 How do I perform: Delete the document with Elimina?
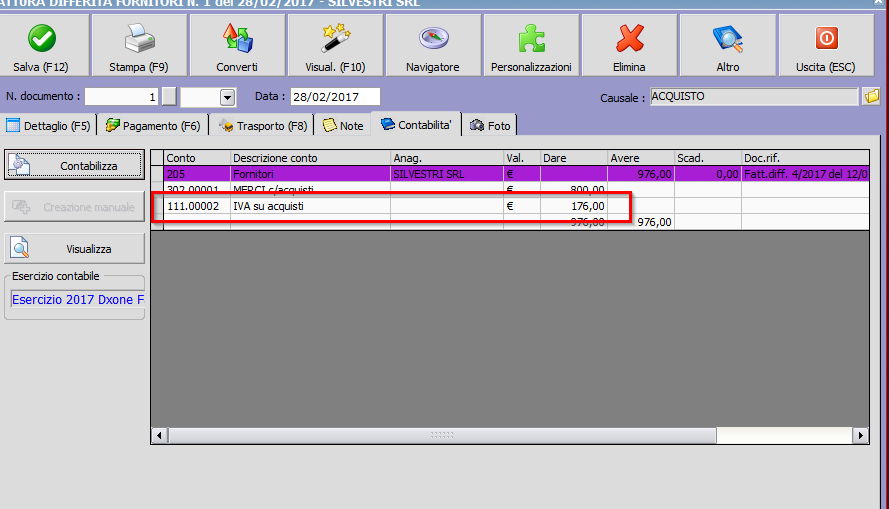pos(629,45)
